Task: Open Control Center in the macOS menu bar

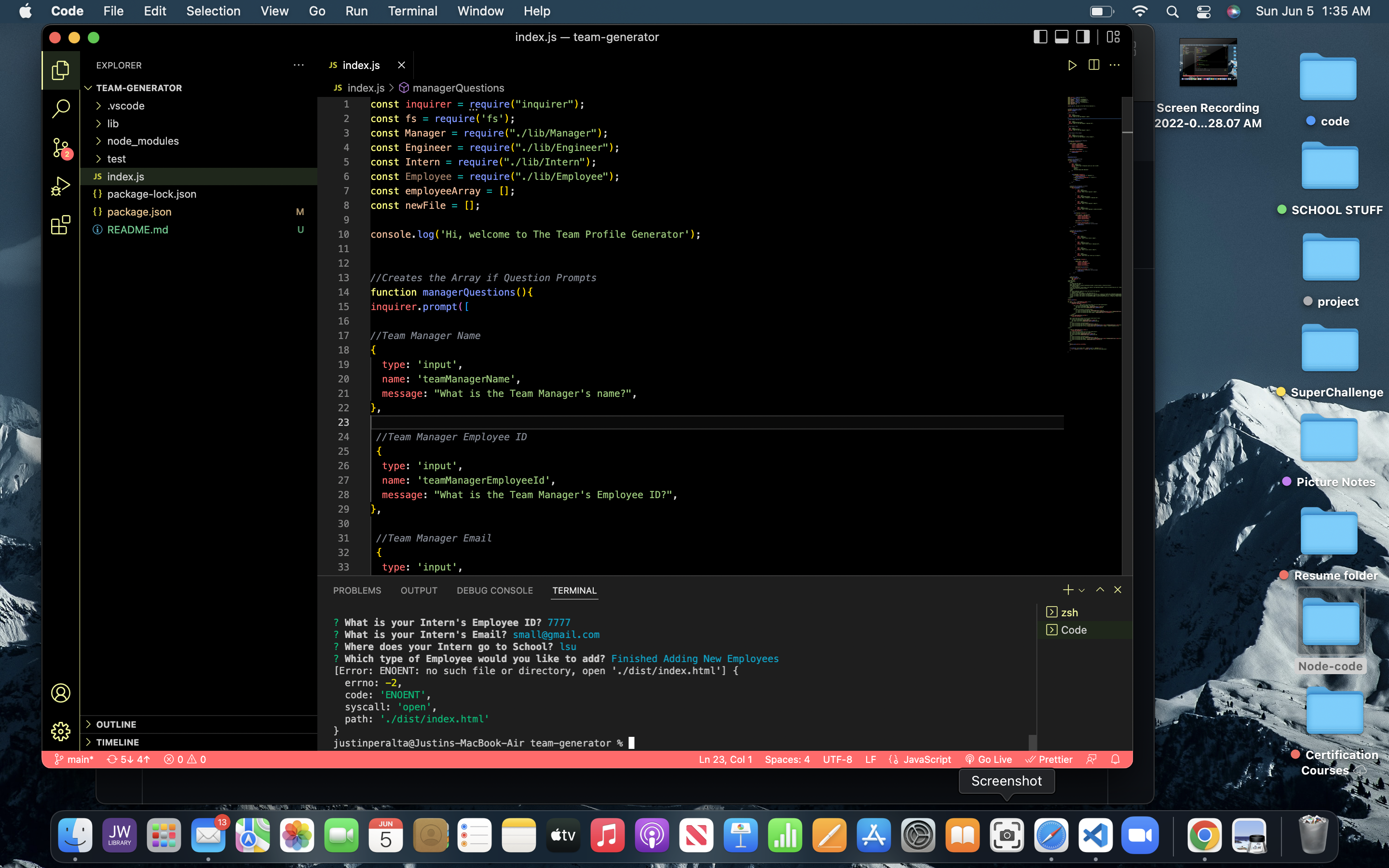Action: pyautogui.click(x=1204, y=12)
